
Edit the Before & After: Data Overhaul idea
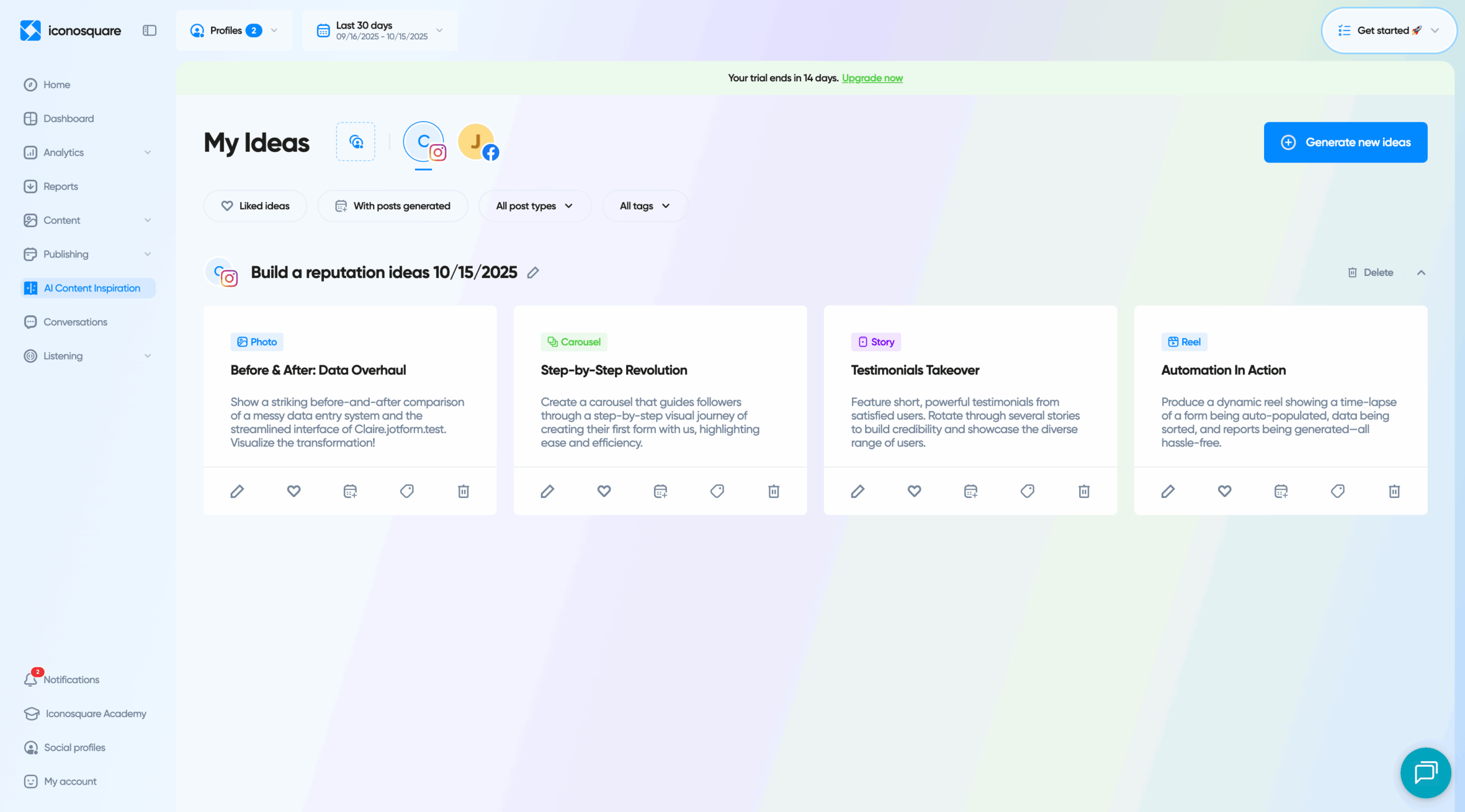[237, 491]
